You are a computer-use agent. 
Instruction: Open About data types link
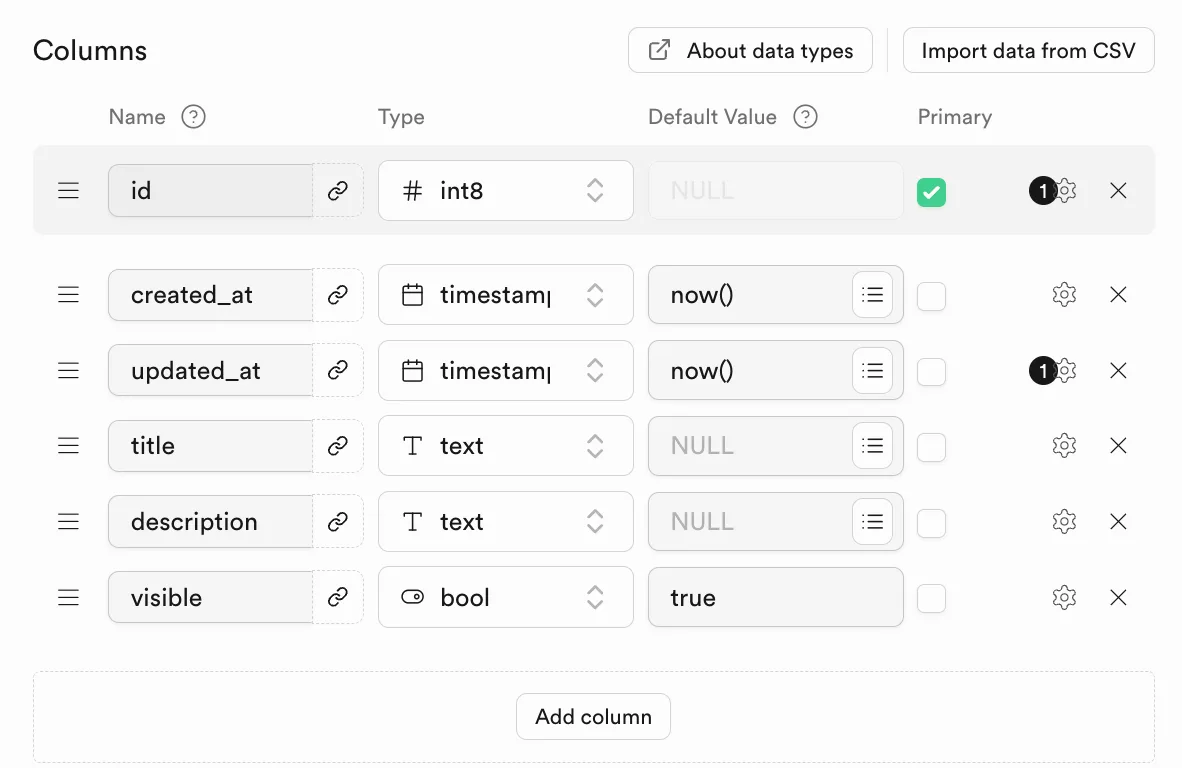[750, 50]
